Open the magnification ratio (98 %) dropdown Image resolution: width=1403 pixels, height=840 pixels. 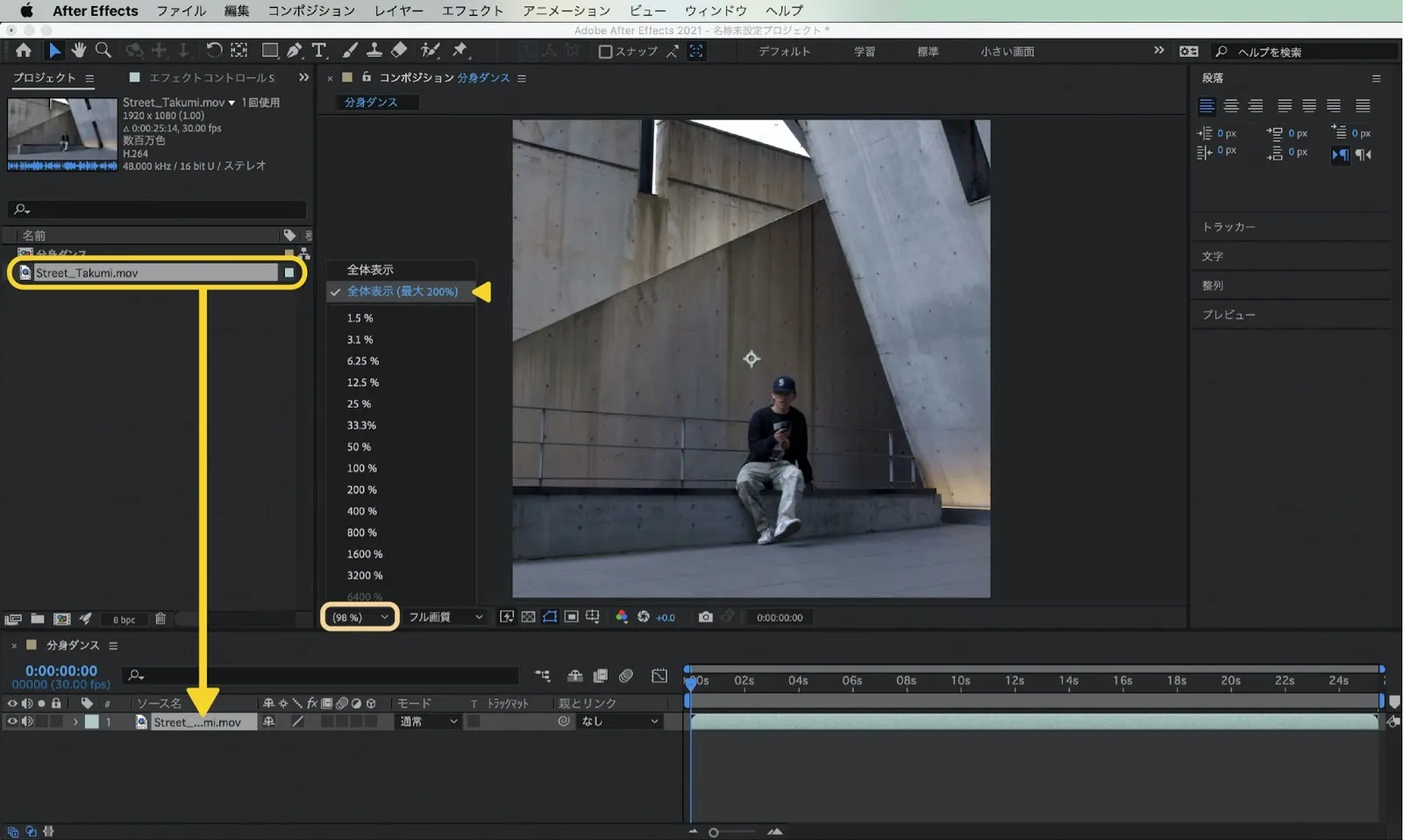pyautogui.click(x=360, y=616)
